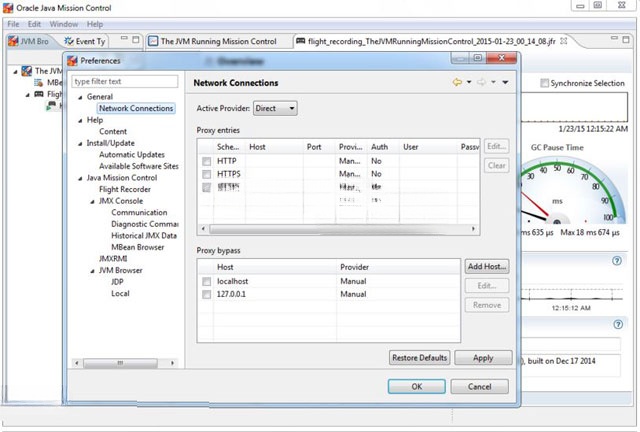Screen dimensions: 640x432
Task: Check the HTTPS proxy entry checkbox
Action: click(x=207, y=174)
